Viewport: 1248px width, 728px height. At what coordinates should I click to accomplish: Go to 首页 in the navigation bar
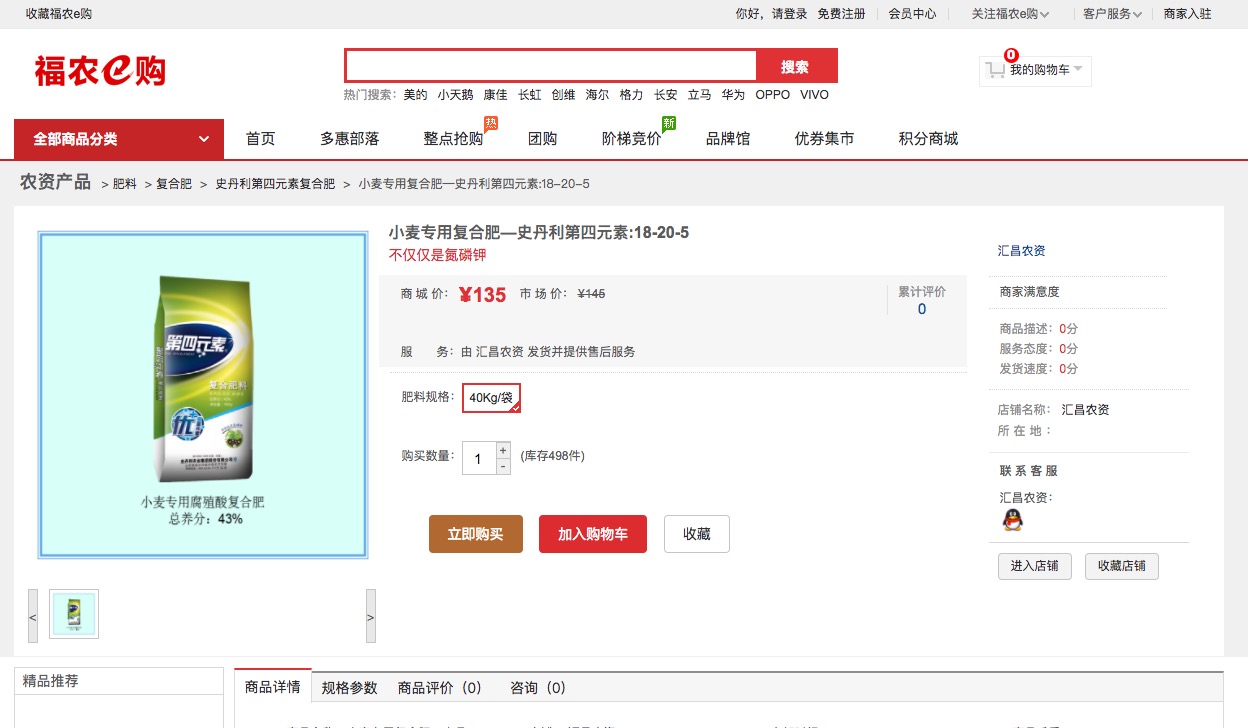click(x=260, y=139)
